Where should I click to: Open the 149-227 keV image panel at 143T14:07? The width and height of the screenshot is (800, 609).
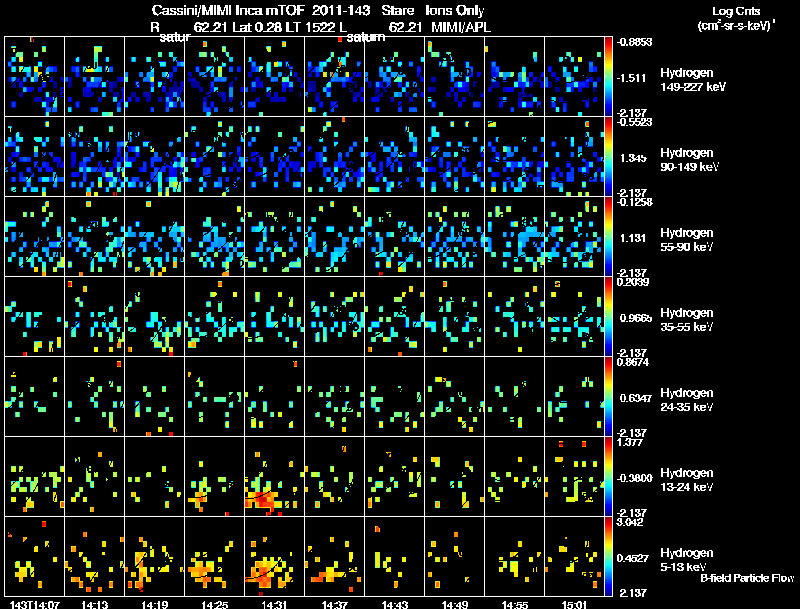tap(35, 77)
